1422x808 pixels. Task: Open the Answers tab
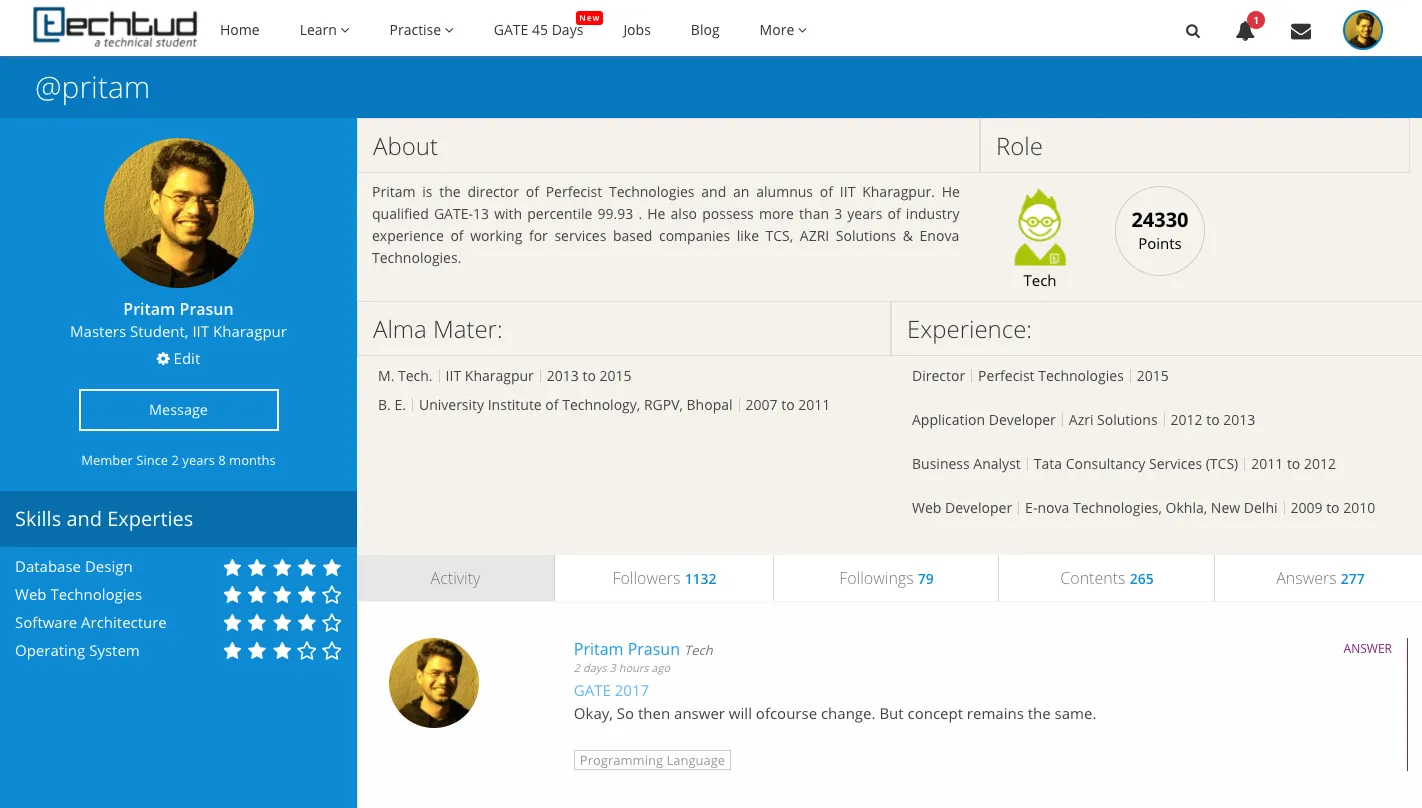1319,578
